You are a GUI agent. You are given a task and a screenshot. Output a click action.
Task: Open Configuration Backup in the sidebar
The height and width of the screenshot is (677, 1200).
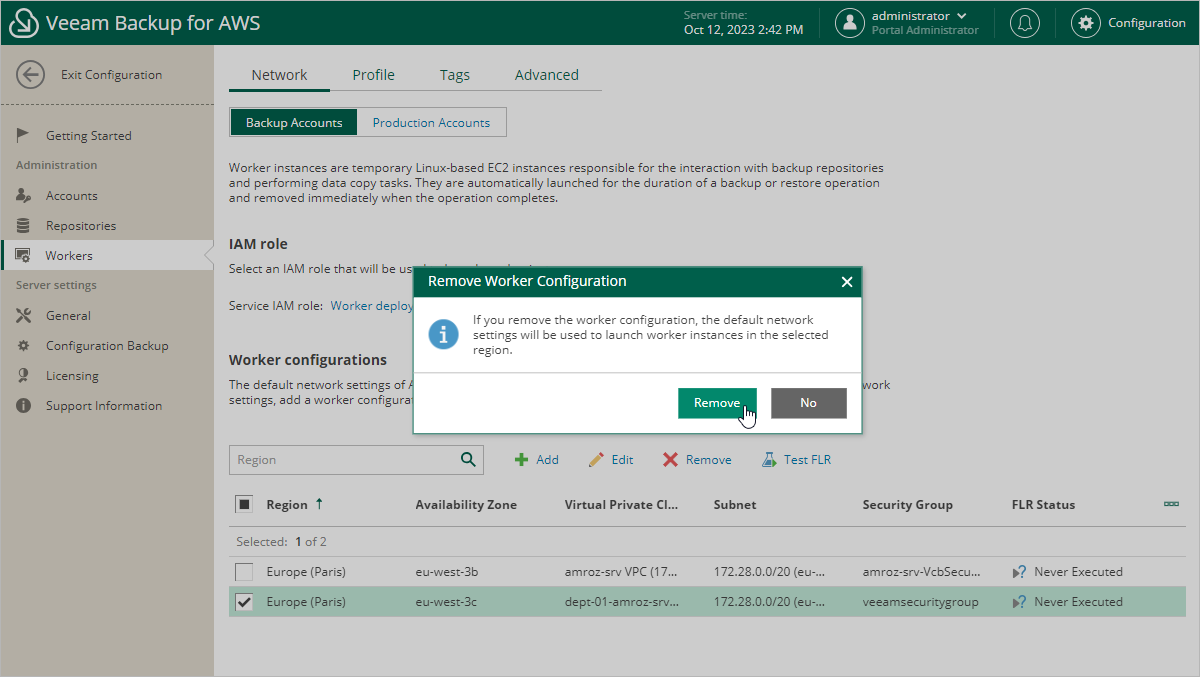click(x=107, y=346)
